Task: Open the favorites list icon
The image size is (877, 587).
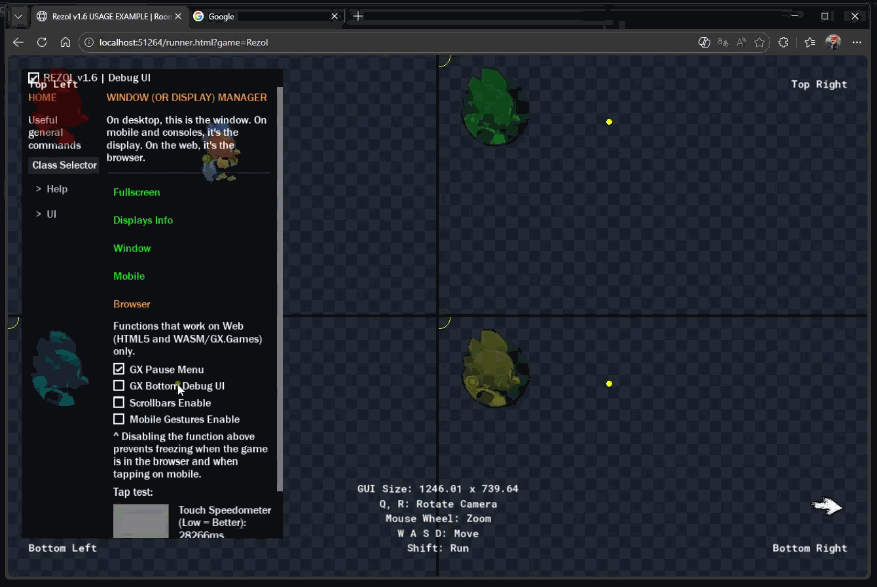Action: pyautogui.click(x=809, y=42)
